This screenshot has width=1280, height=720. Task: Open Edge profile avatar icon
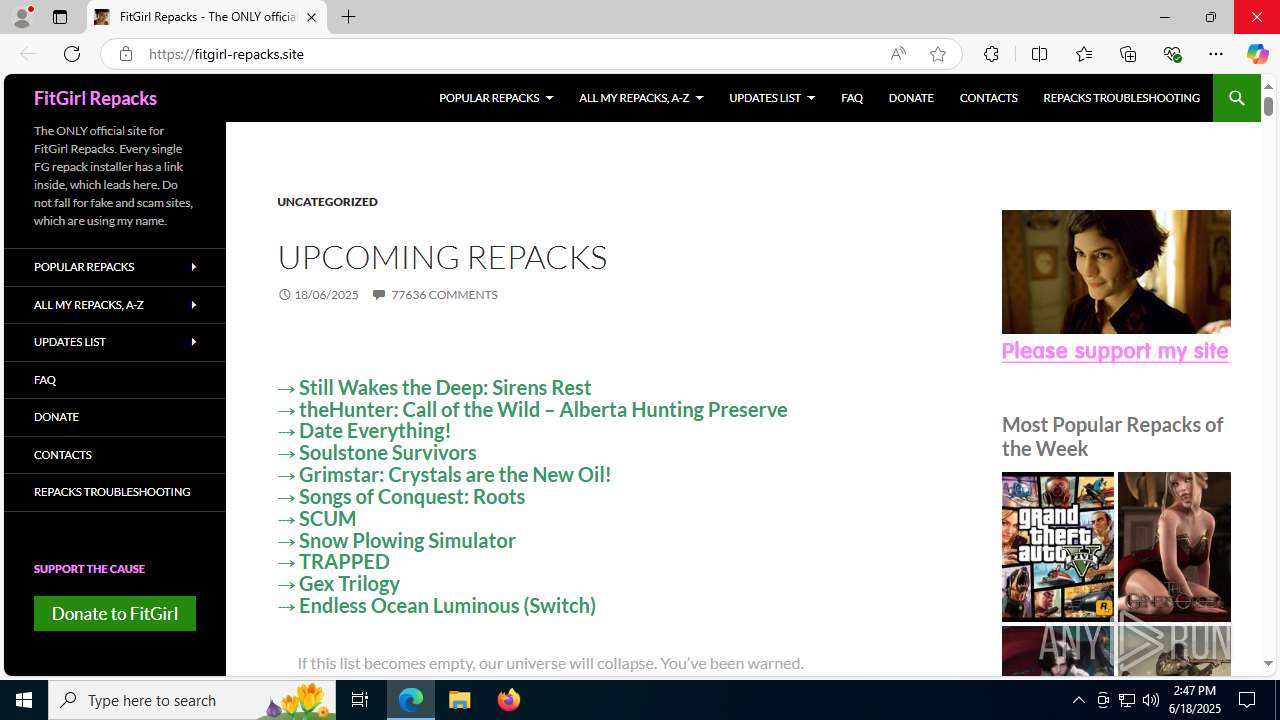point(22,17)
